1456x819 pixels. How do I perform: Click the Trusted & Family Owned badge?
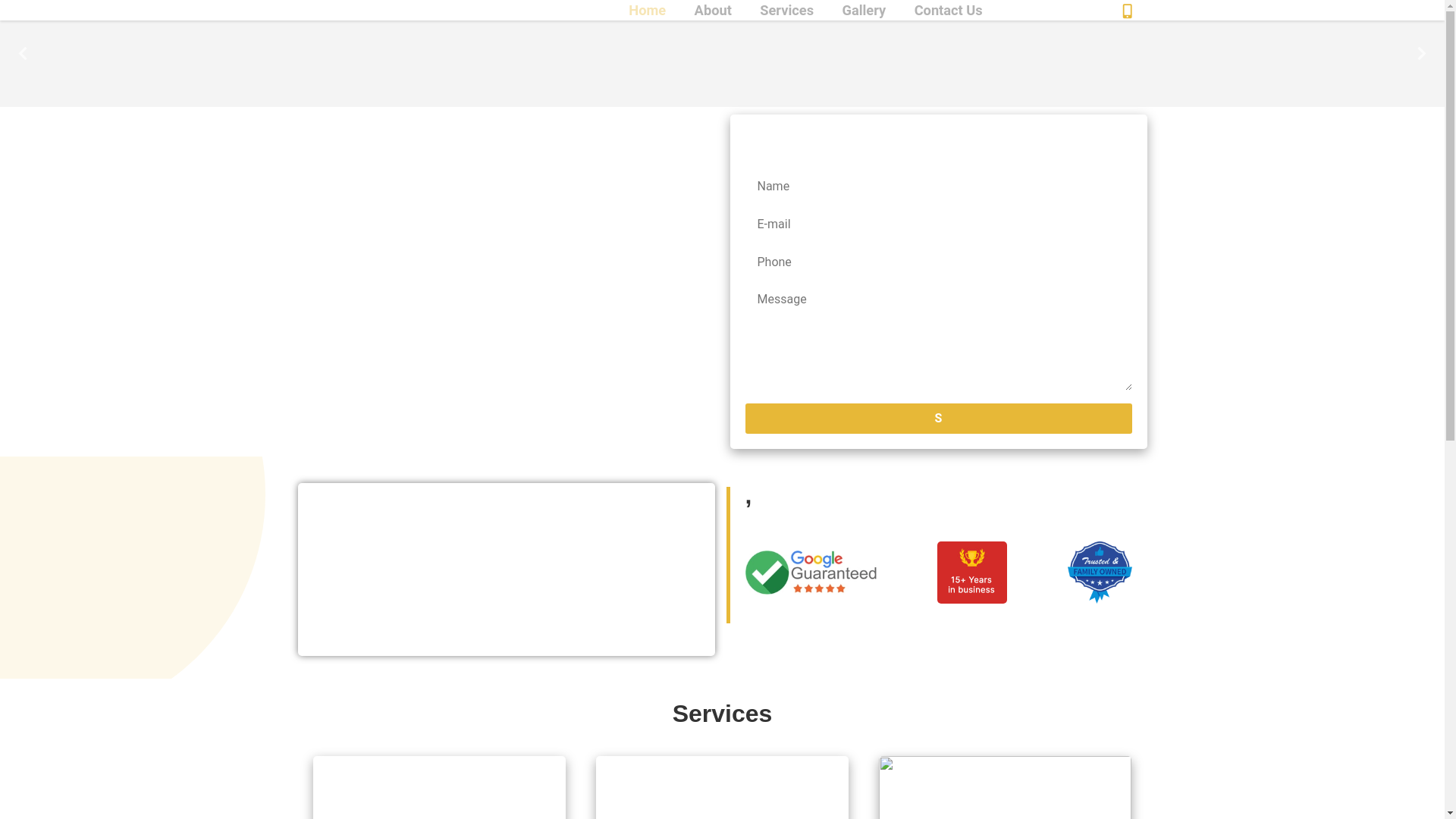(x=1100, y=572)
